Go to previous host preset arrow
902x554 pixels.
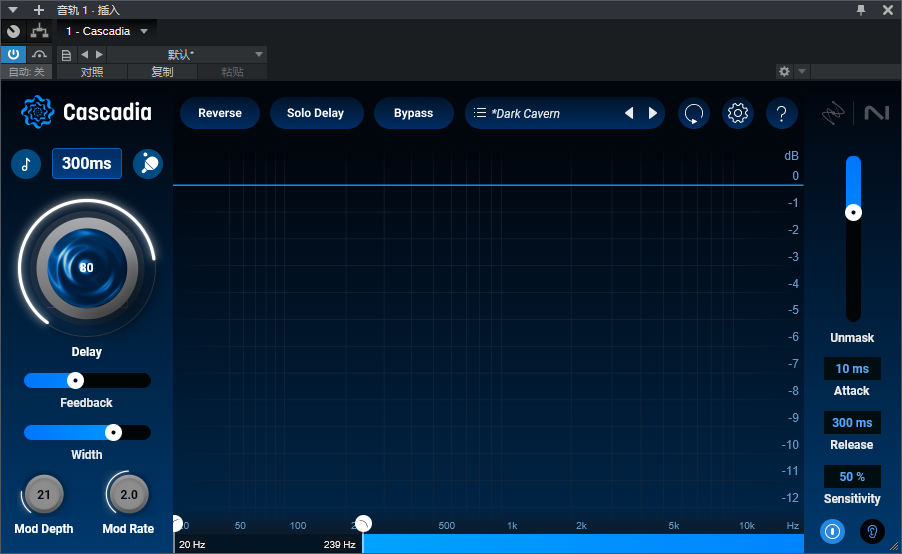click(85, 54)
